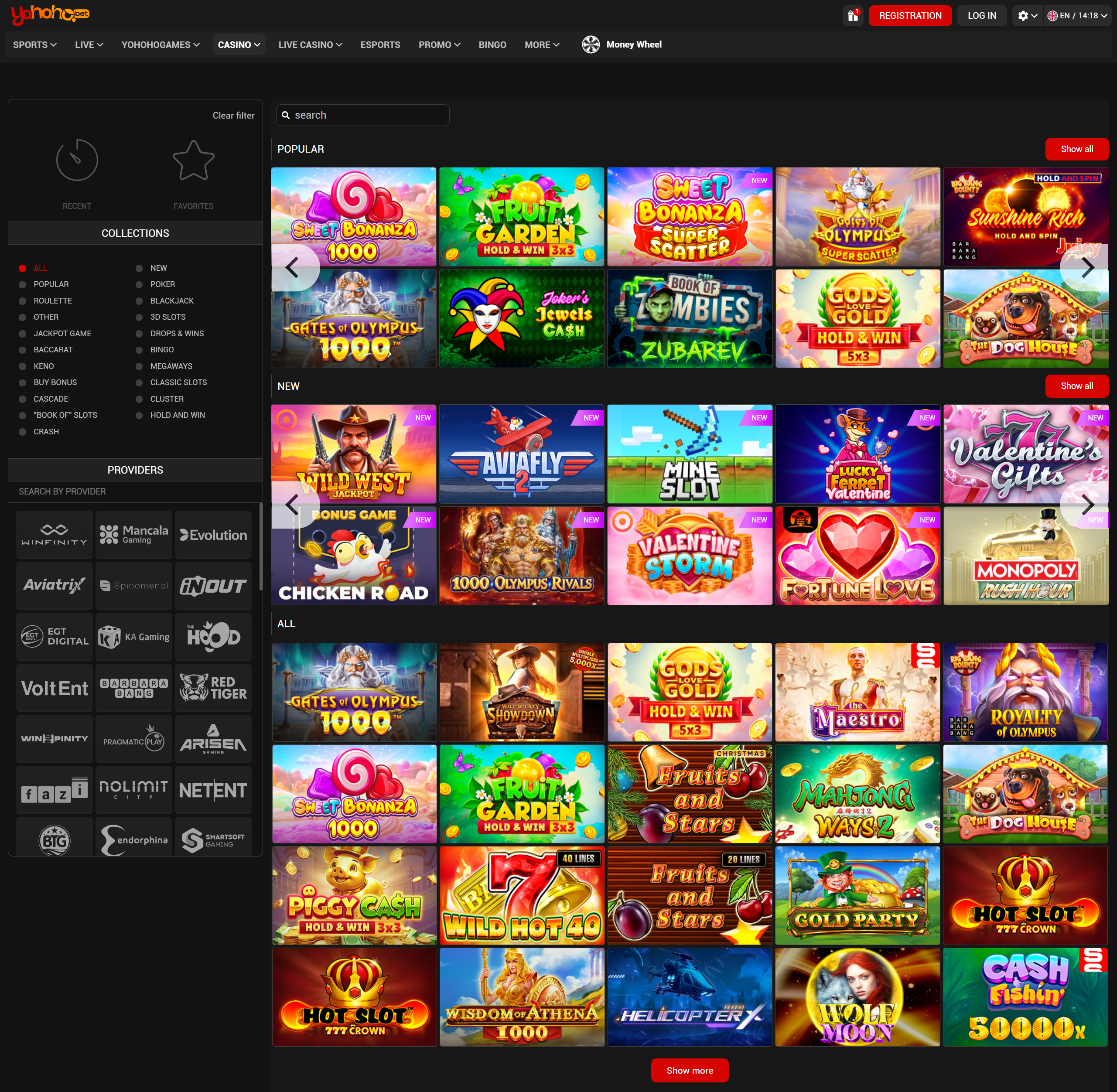Image resolution: width=1117 pixels, height=1092 pixels.
Task: Select the NetEnt provider logo
Action: [213, 790]
